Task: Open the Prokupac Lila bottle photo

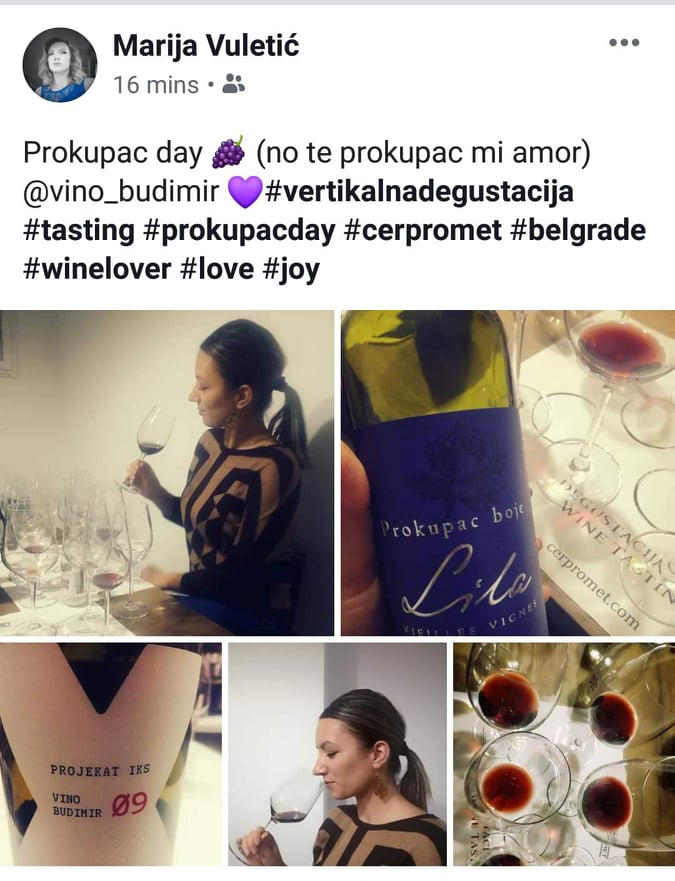Action: pos(508,473)
